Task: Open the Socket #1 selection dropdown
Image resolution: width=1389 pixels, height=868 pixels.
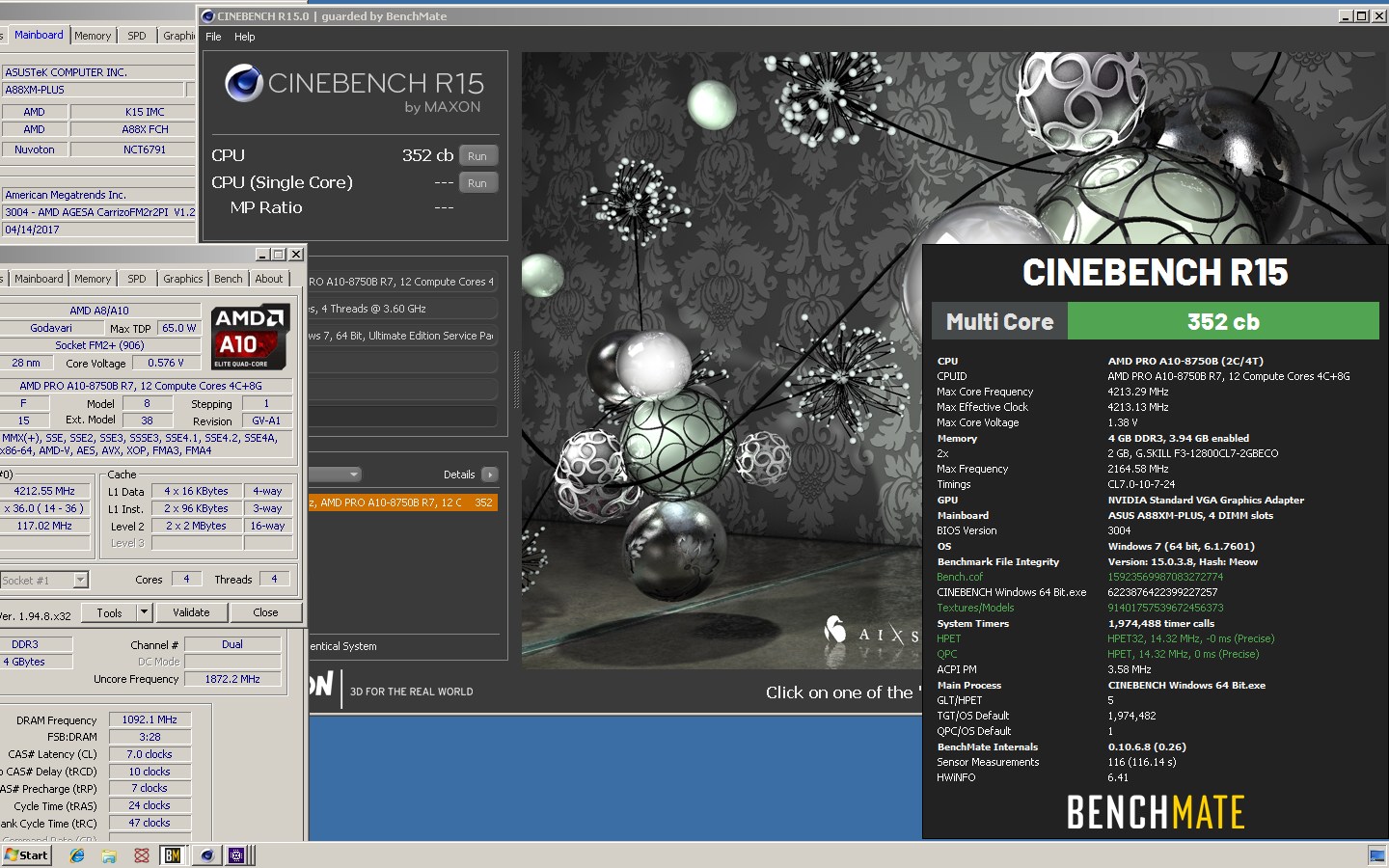Action: [x=81, y=581]
